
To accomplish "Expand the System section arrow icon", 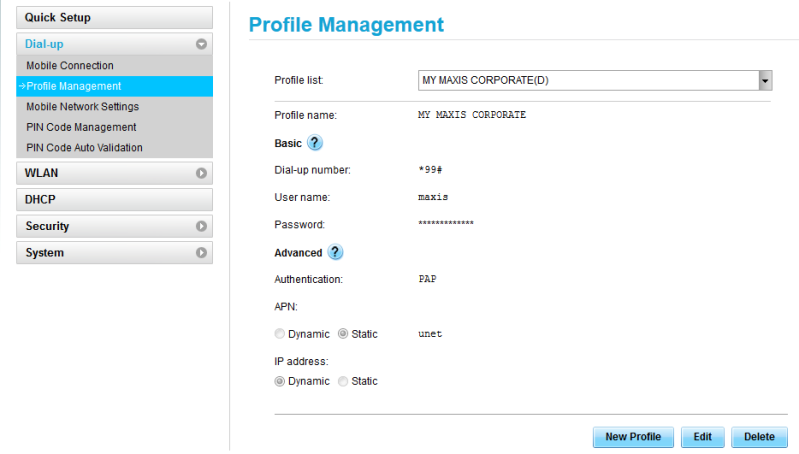I will [201, 253].
